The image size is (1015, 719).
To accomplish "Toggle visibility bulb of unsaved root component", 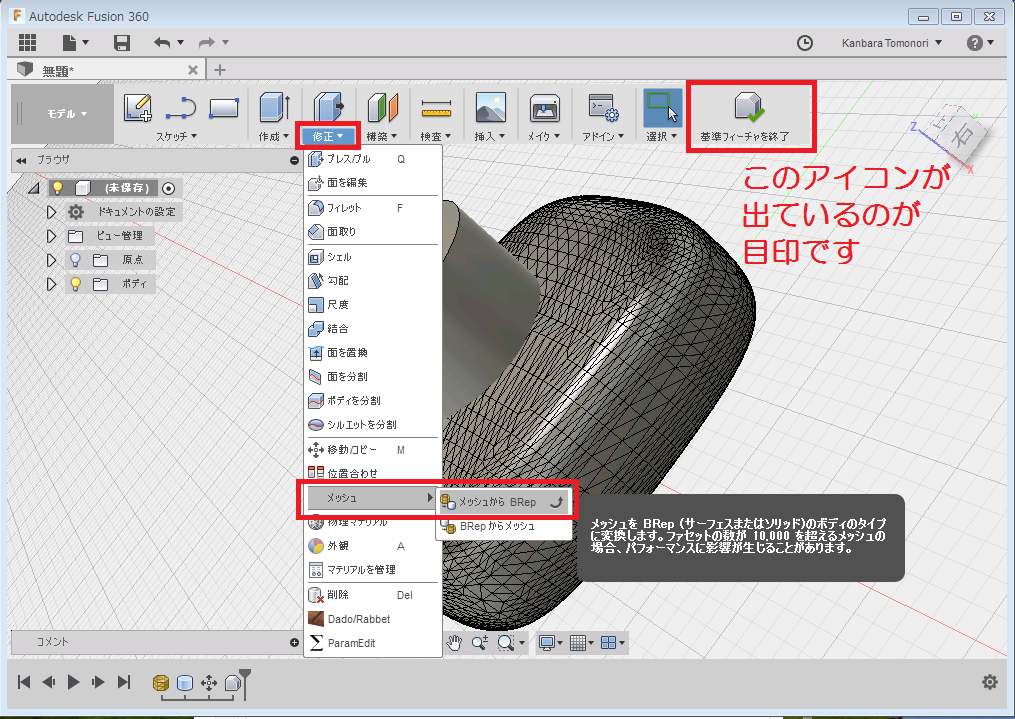I will pyautogui.click(x=58, y=188).
